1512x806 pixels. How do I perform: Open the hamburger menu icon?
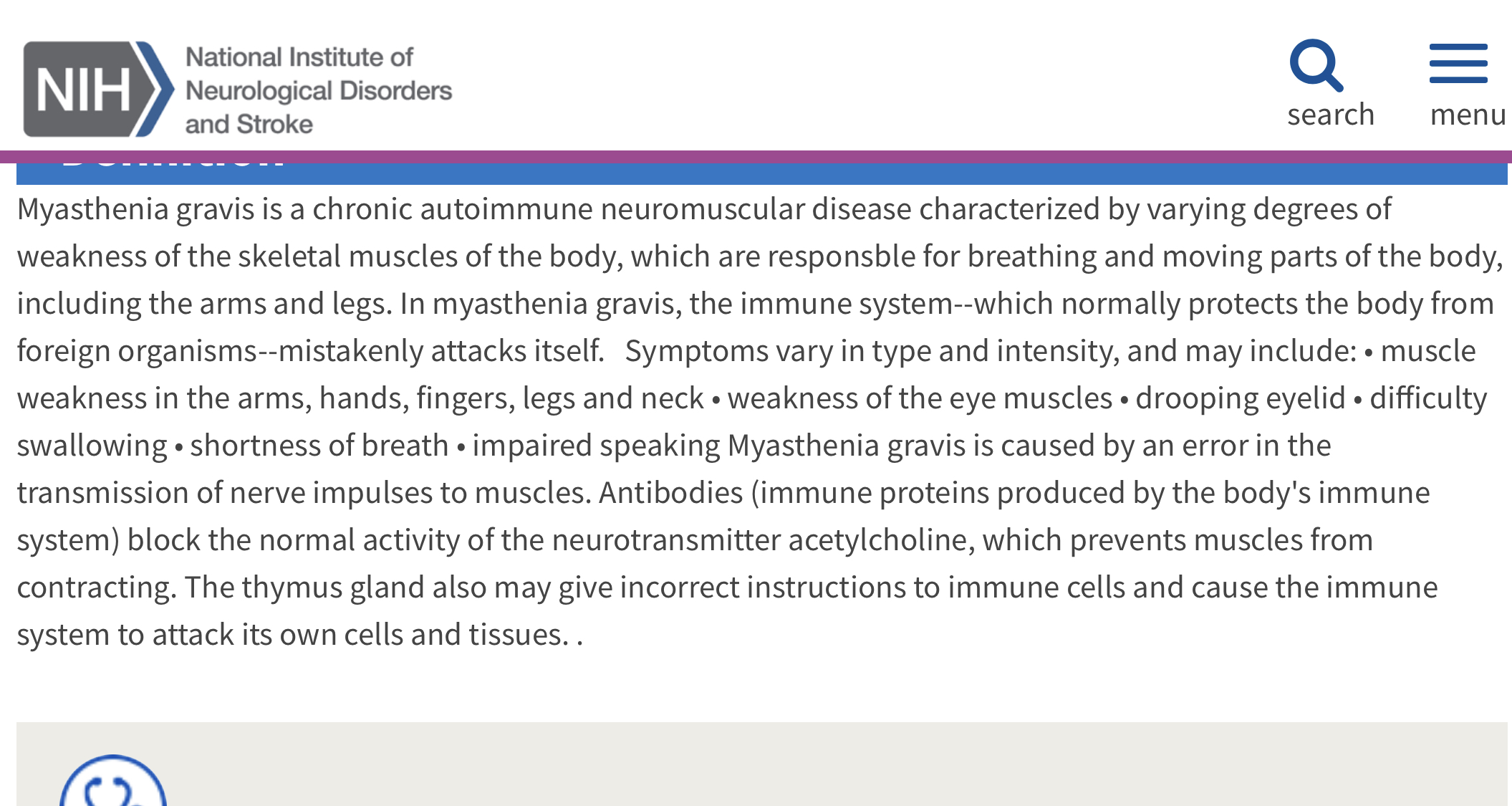1458,64
